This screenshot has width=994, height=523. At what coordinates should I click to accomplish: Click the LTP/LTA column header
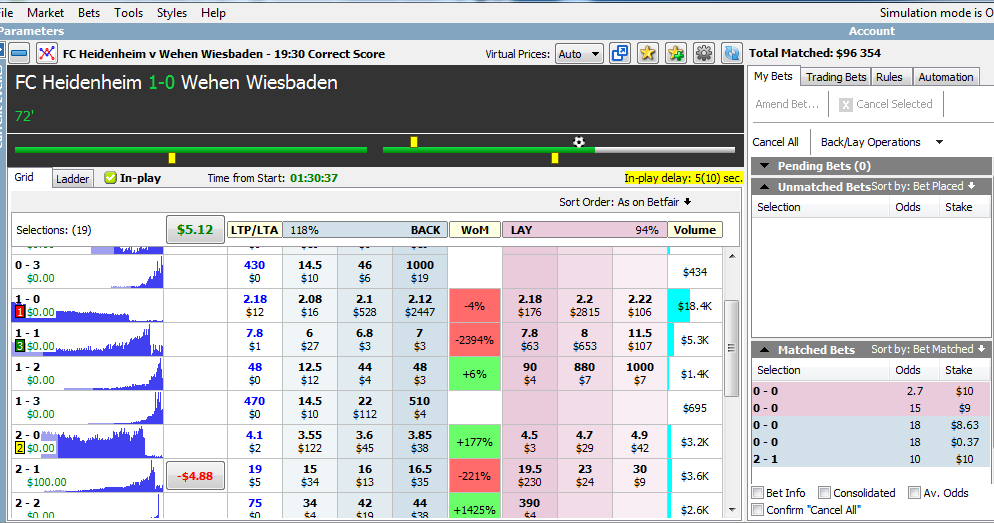tap(254, 230)
